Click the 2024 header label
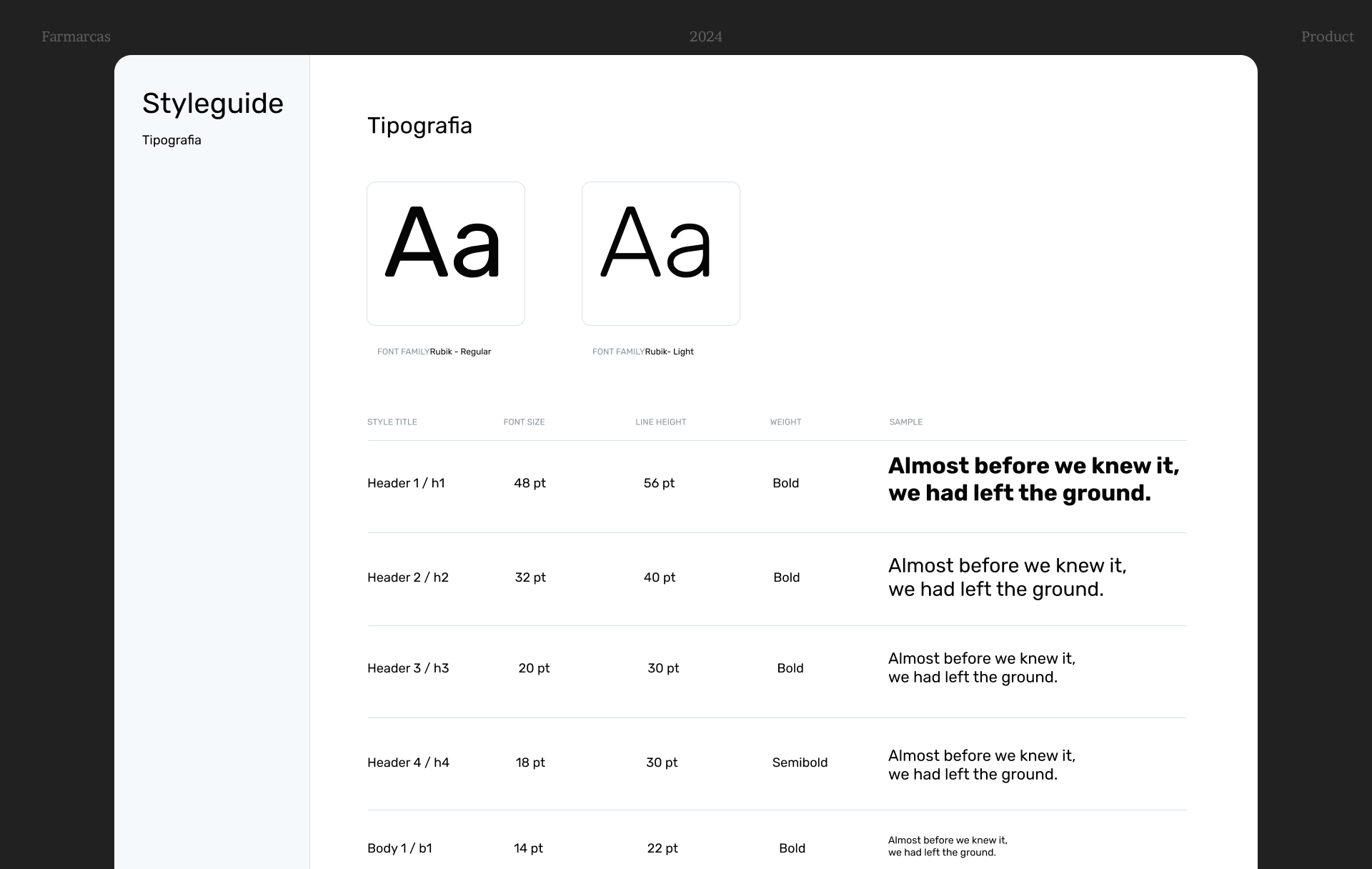1372x869 pixels. [x=705, y=36]
